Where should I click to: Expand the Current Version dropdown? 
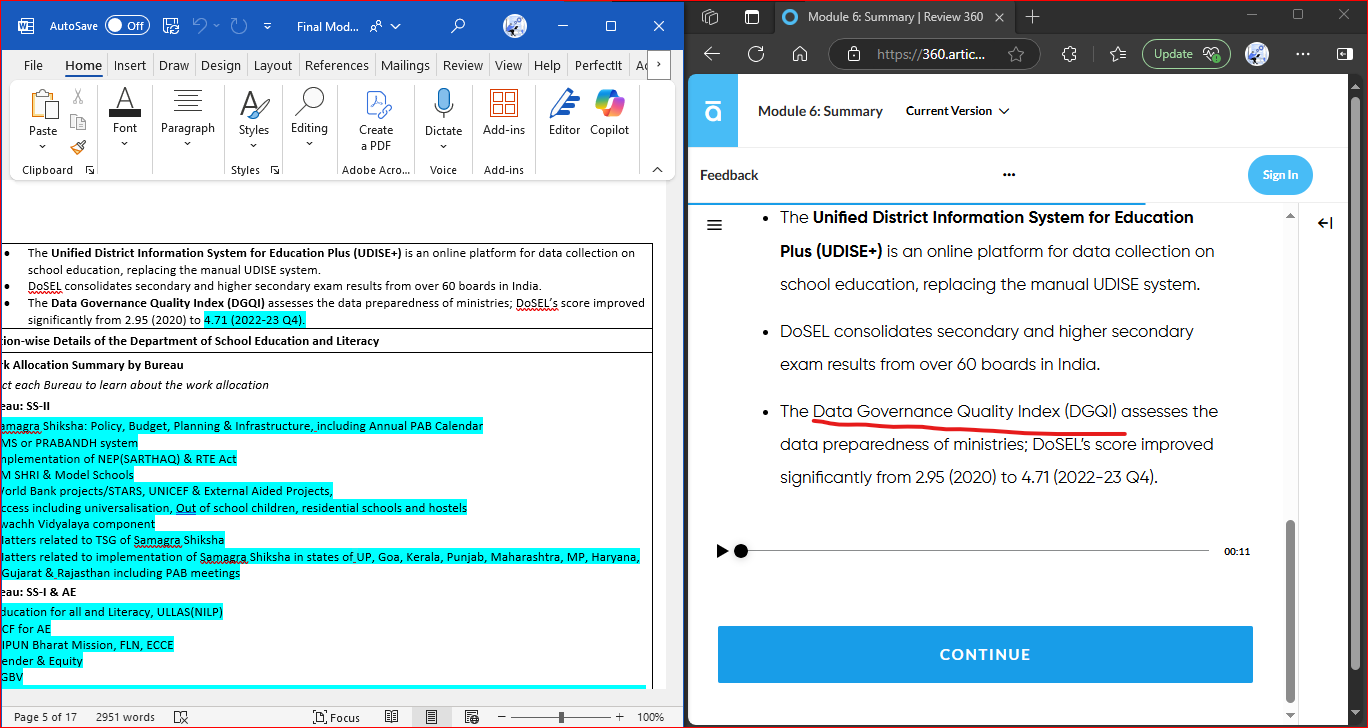[958, 111]
